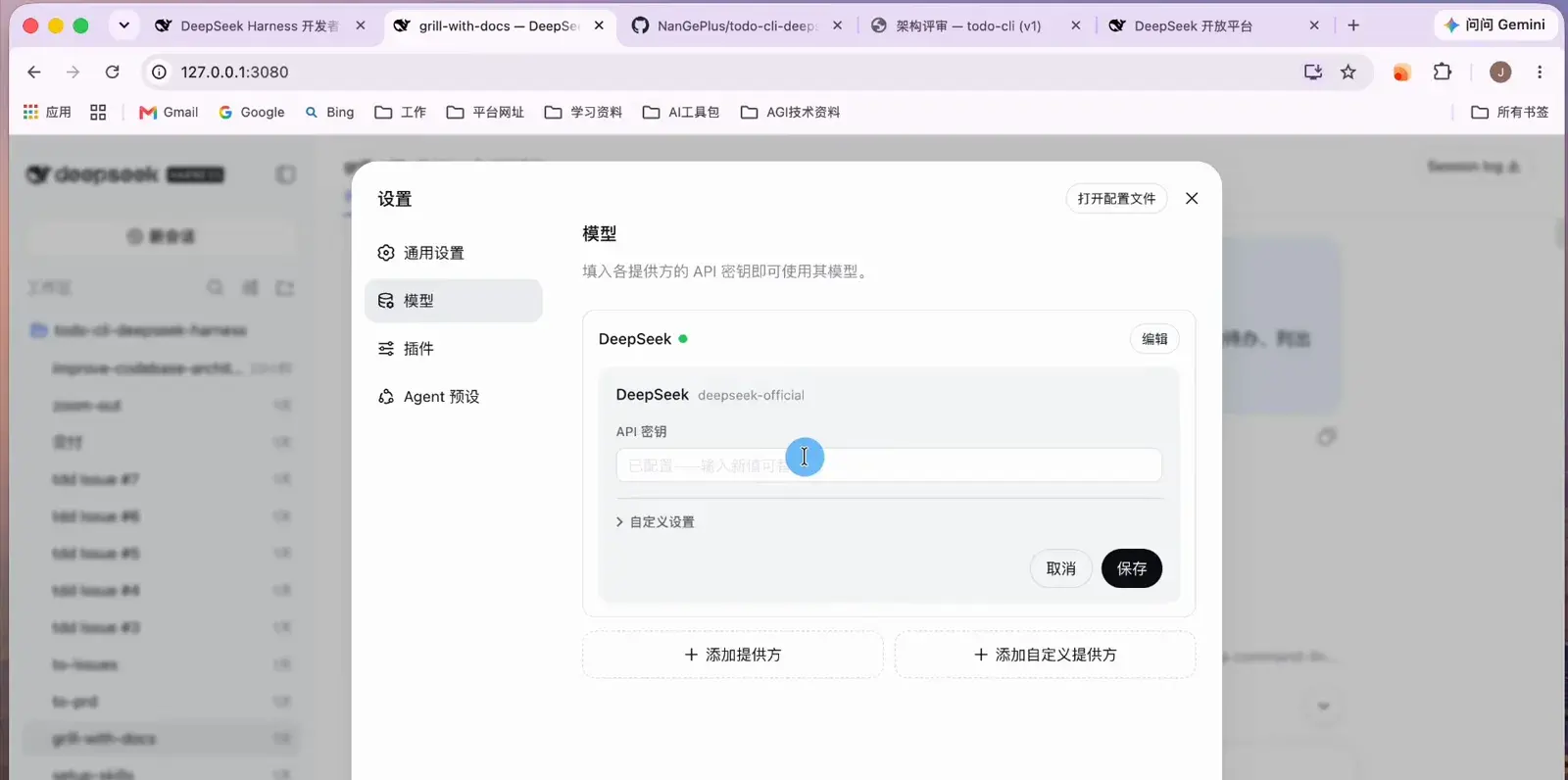Click the 编辑 button for DeepSeek
This screenshot has width=1568, height=780.
click(x=1154, y=339)
